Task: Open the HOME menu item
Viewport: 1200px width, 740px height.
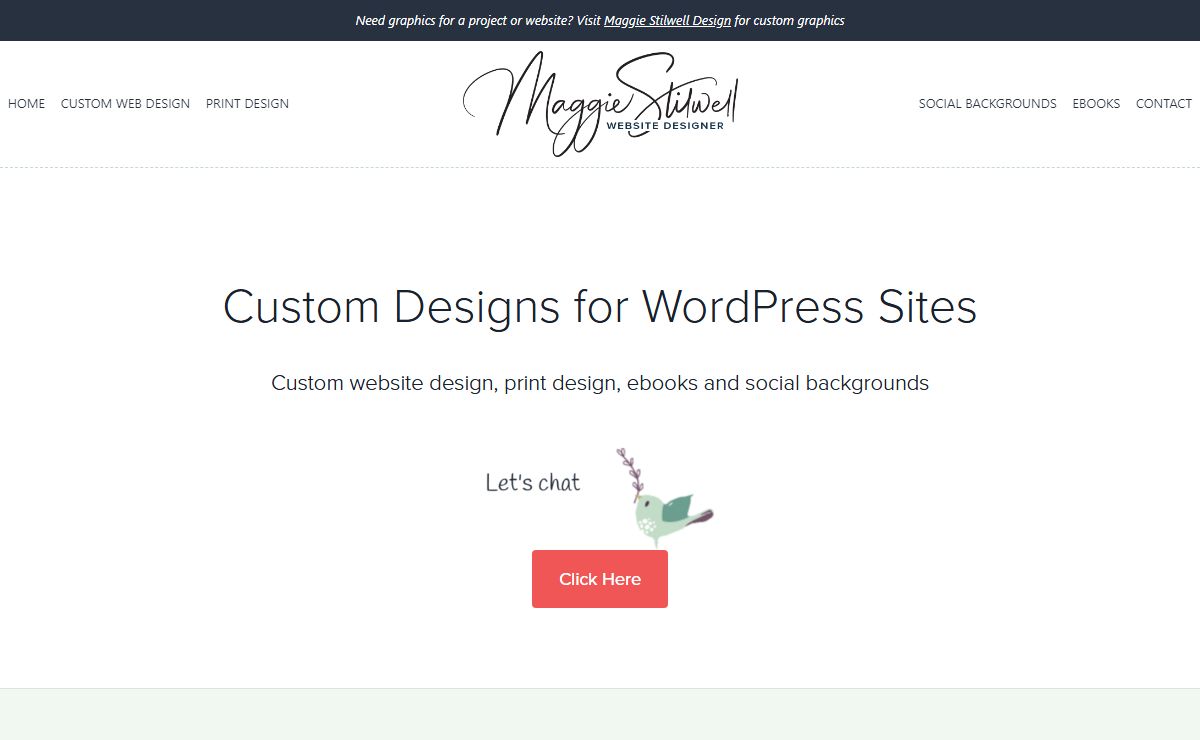Action: click(x=26, y=103)
